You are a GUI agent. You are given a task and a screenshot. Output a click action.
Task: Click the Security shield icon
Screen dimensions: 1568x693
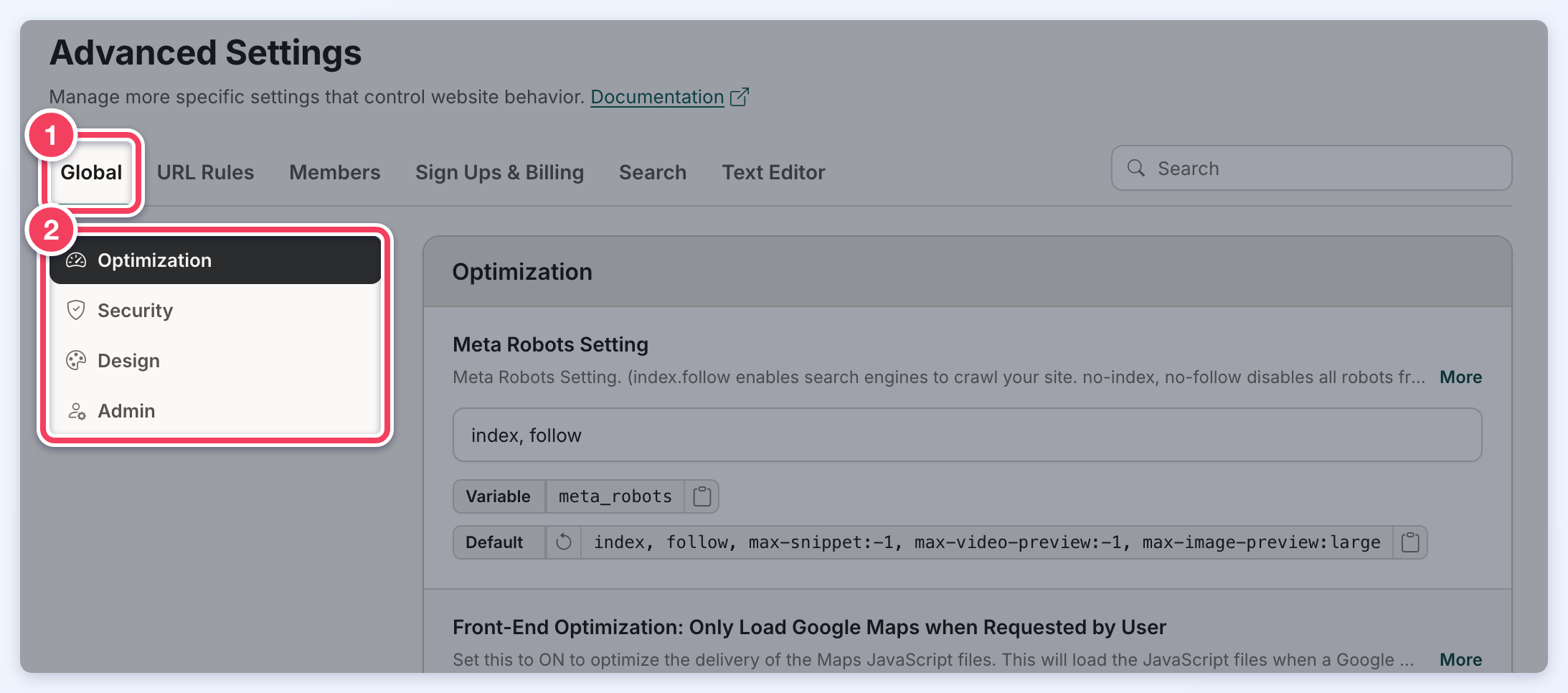pyautogui.click(x=76, y=311)
